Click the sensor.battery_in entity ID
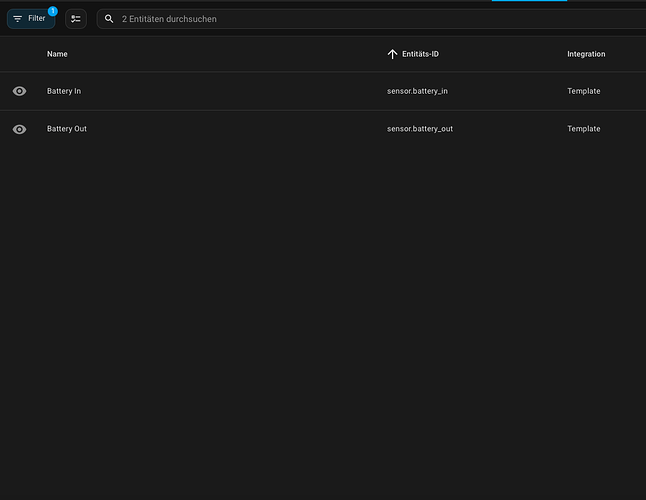Screen dimensions: 646x500 click(417, 91)
